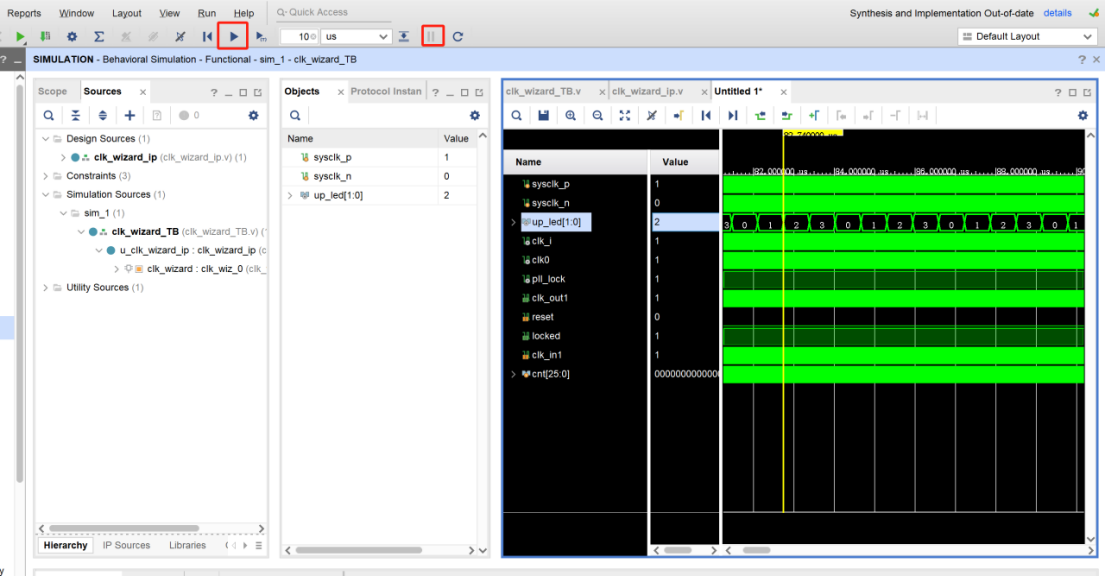Click the Step down-arrow icon in main toolbar
The height and width of the screenshot is (576, 1105).
[404, 37]
